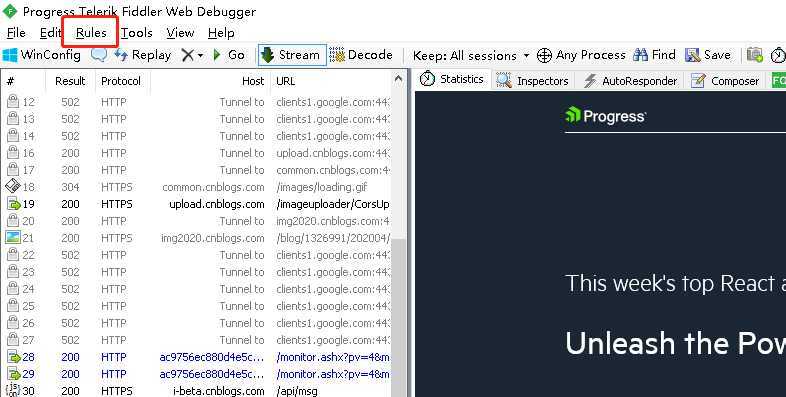
Task: Click the Fiddler app icon in title bar
Action: 10,11
